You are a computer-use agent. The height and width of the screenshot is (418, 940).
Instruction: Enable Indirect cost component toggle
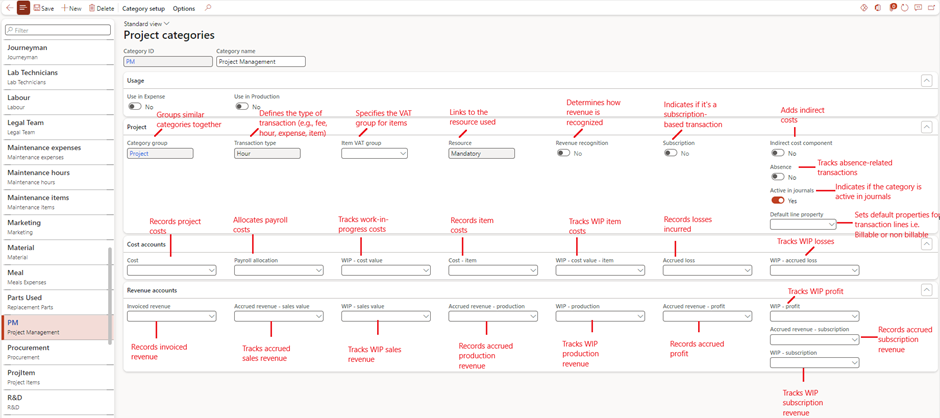point(778,153)
